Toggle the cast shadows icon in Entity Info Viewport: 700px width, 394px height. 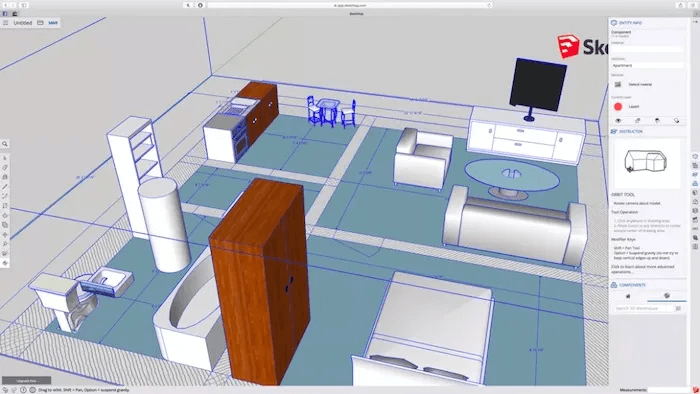657,120
